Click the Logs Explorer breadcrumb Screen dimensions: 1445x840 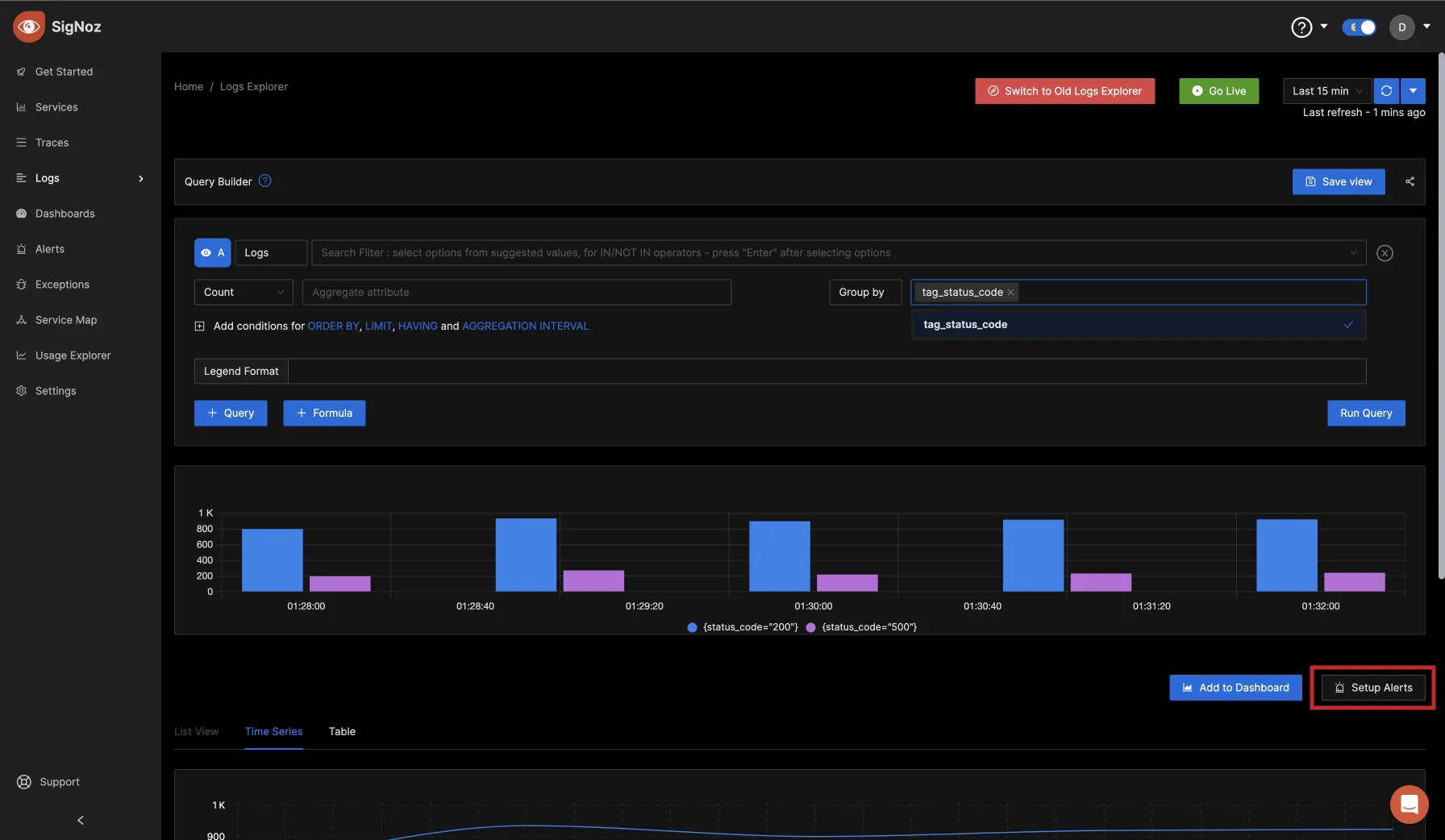(x=253, y=86)
